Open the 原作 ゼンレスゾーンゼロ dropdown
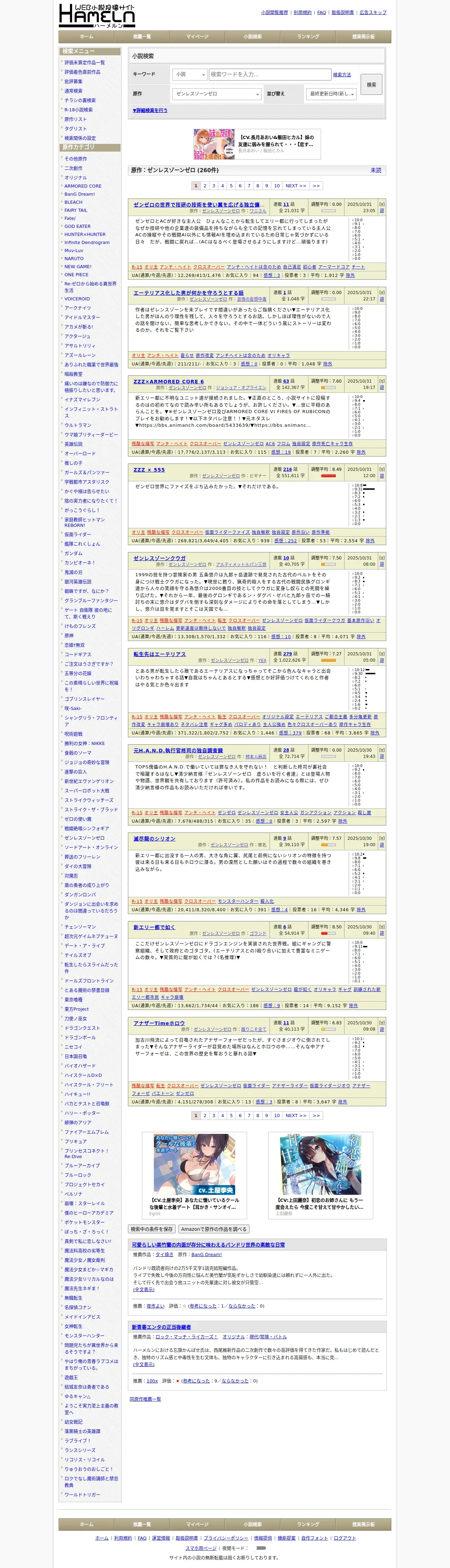Viewport: 450px width, 1568px height. click(217, 94)
